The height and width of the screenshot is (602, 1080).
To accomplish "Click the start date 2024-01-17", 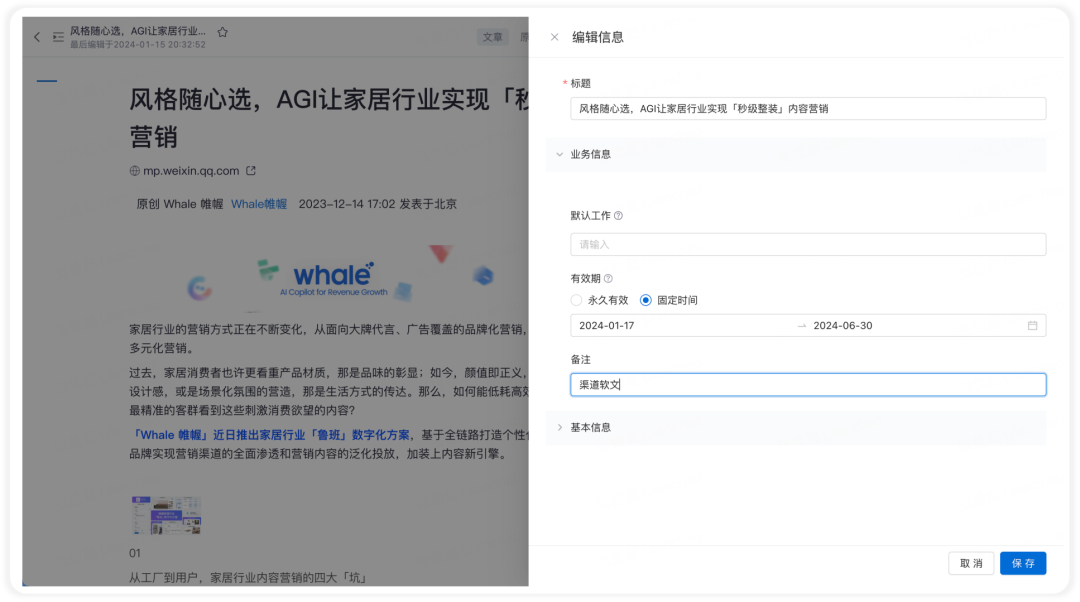I will coord(607,326).
